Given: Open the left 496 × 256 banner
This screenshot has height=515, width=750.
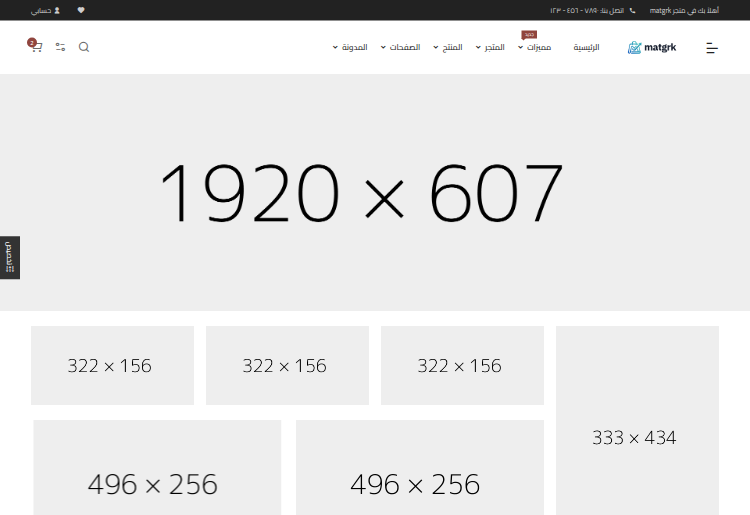Looking at the screenshot, I should (157, 468).
